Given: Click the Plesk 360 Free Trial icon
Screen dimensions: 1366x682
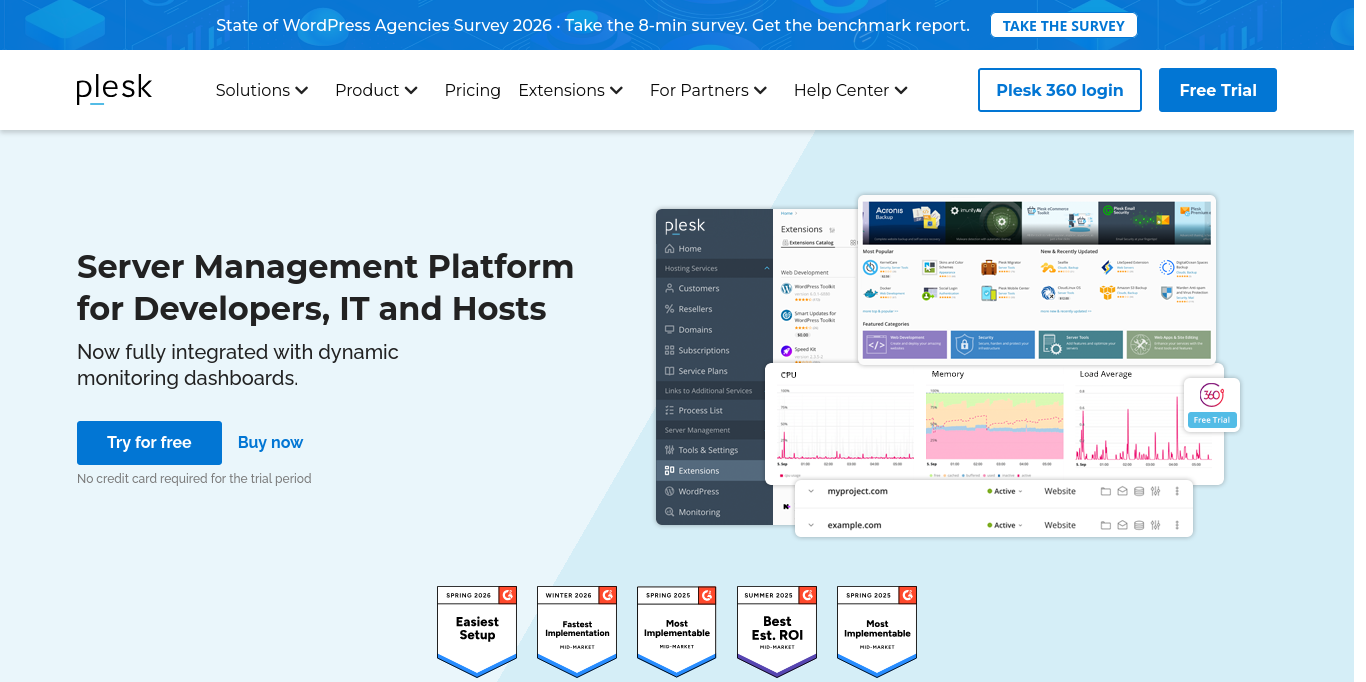Looking at the screenshot, I should tap(1211, 404).
